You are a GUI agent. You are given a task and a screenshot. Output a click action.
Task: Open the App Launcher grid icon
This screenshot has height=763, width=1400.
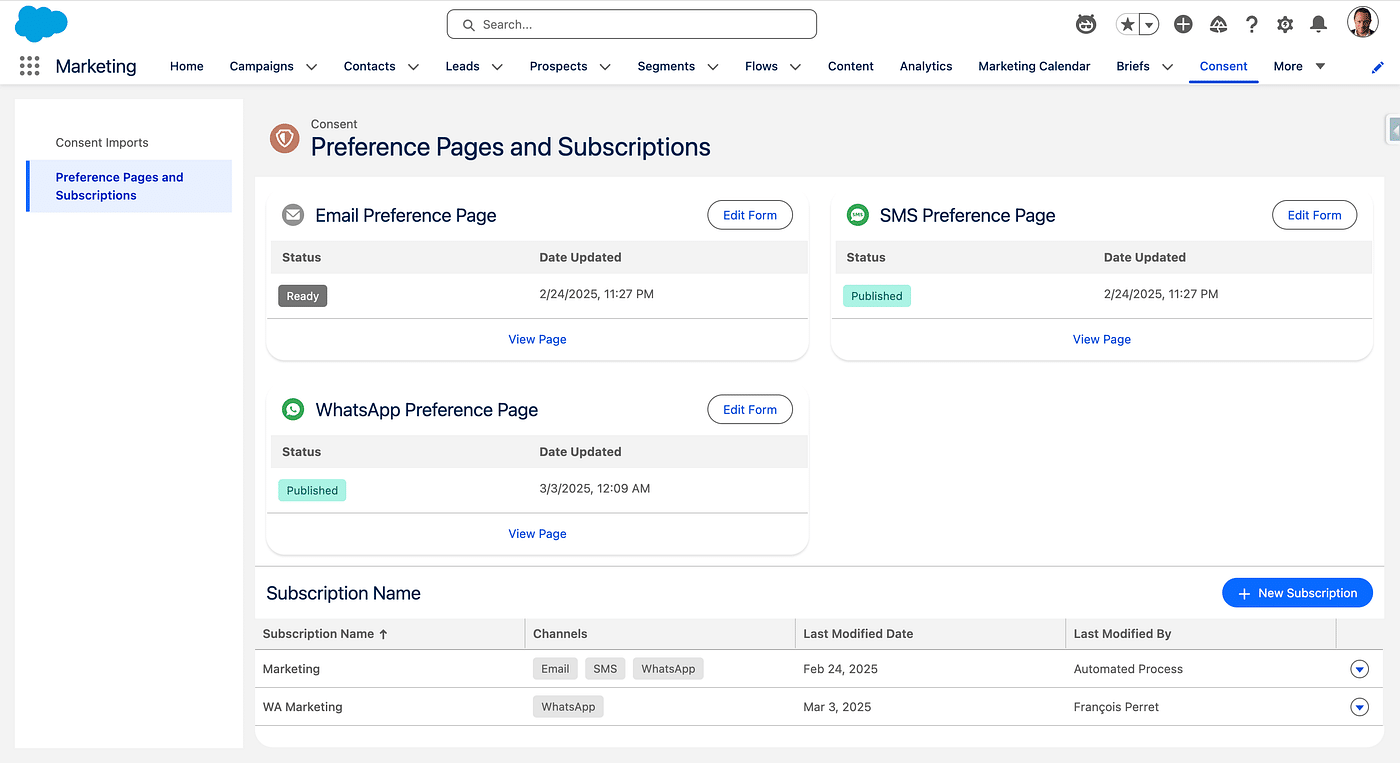pyautogui.click(x=29, y=66)
